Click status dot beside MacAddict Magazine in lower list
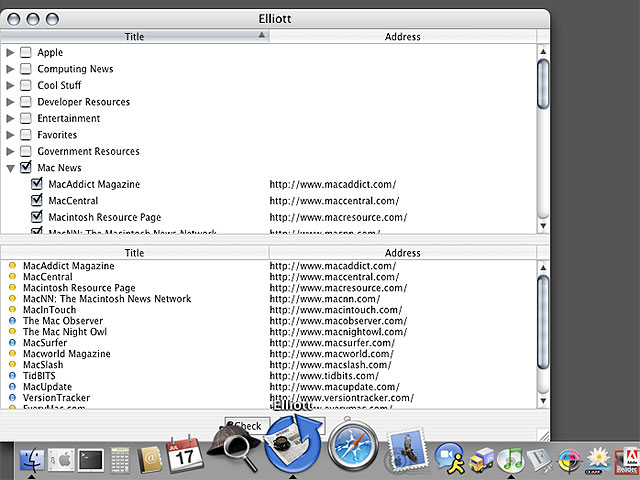 tap(13, 266)
